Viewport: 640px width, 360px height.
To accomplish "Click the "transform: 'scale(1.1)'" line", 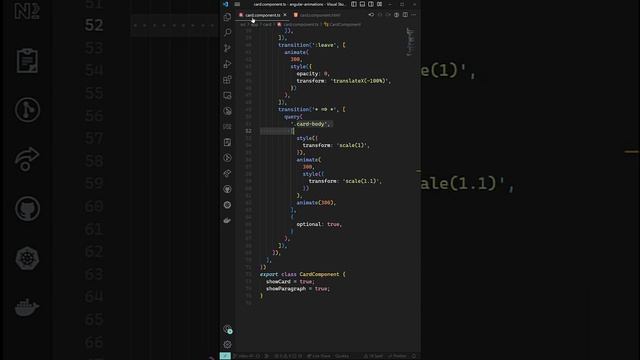I will click(345, 181).
